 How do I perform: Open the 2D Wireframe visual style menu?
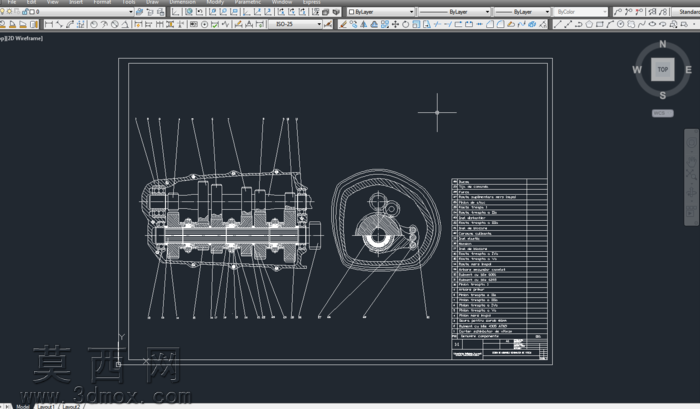pos(25,38)
